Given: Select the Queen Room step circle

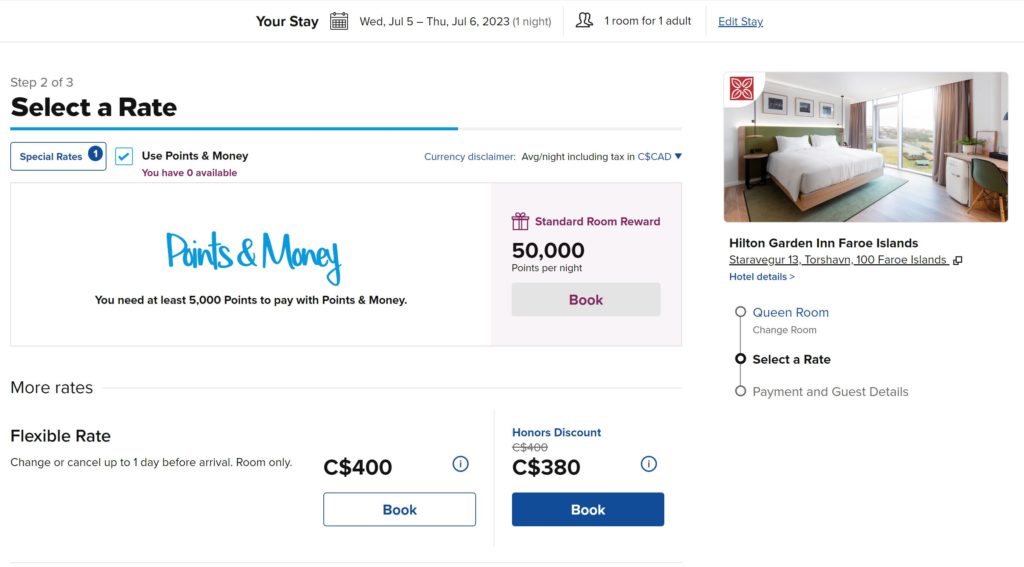Looking at the screenshot, I should point(740,312).
